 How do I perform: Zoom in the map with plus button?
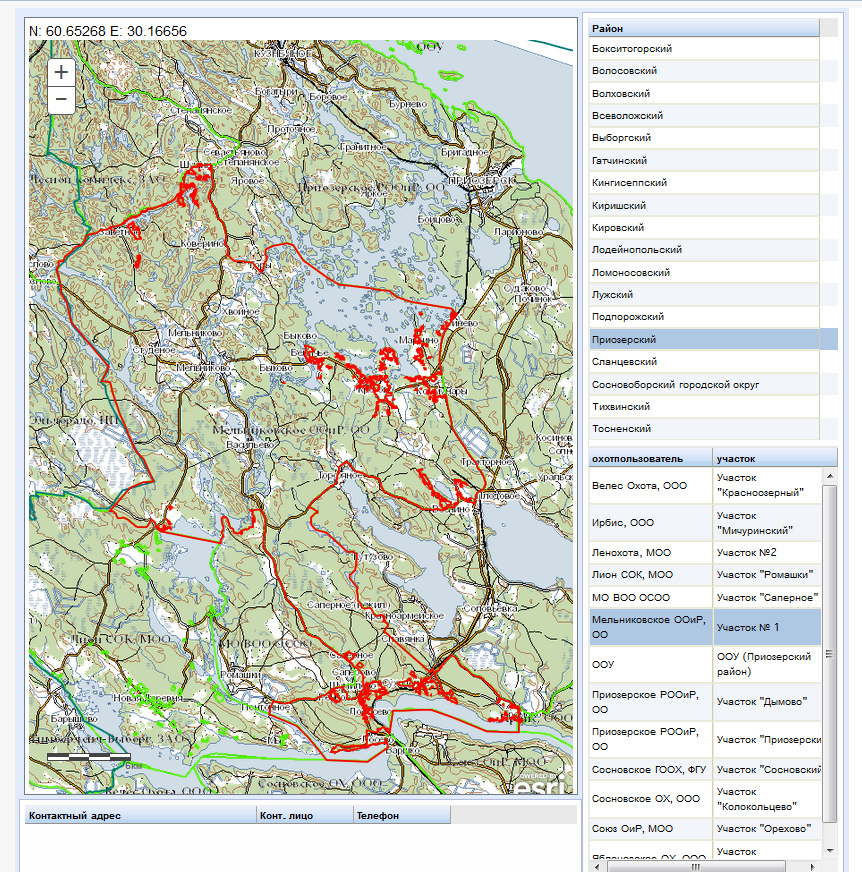coord(61,72)
